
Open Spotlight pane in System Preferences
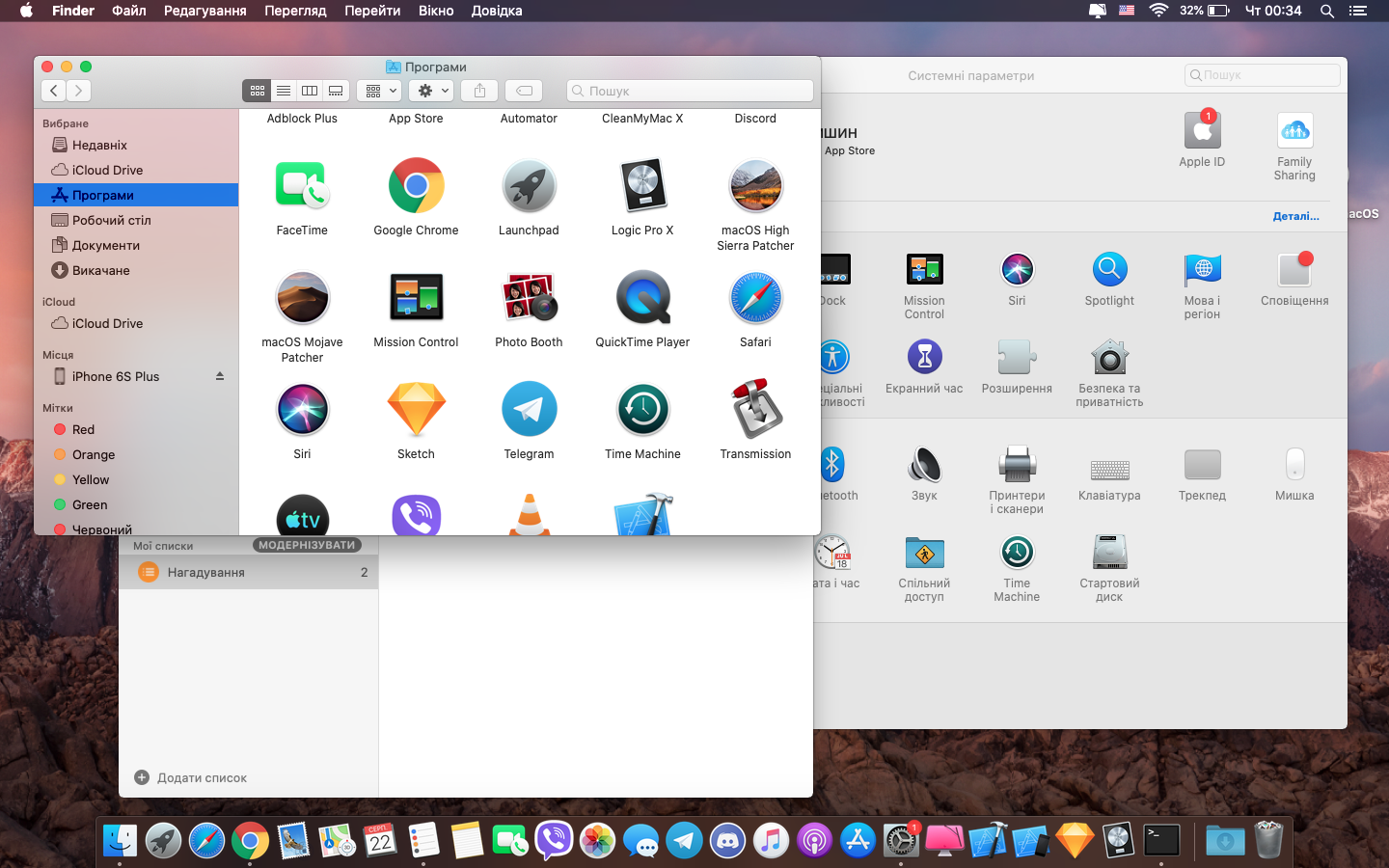1109,270
